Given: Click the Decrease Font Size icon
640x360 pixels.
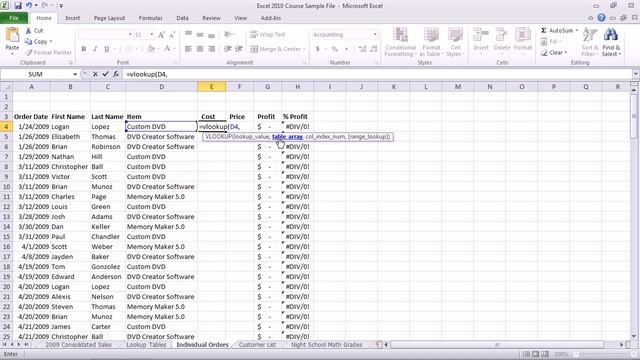Looking at the screenshot, I should [x=172, y=35].
